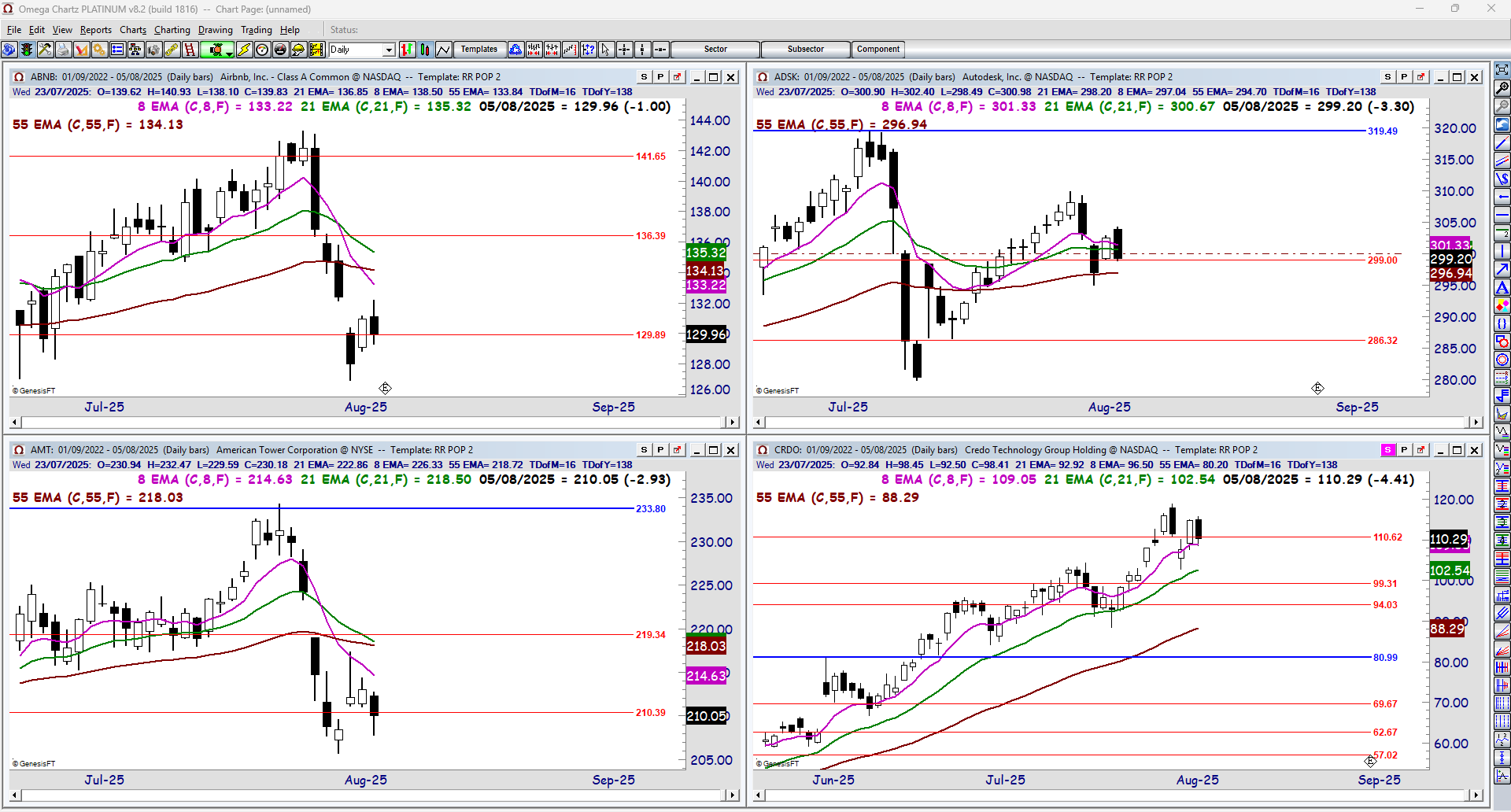Open the Charting menu
This screenshot has height=812, width=1511.
(x=172, y=30)
